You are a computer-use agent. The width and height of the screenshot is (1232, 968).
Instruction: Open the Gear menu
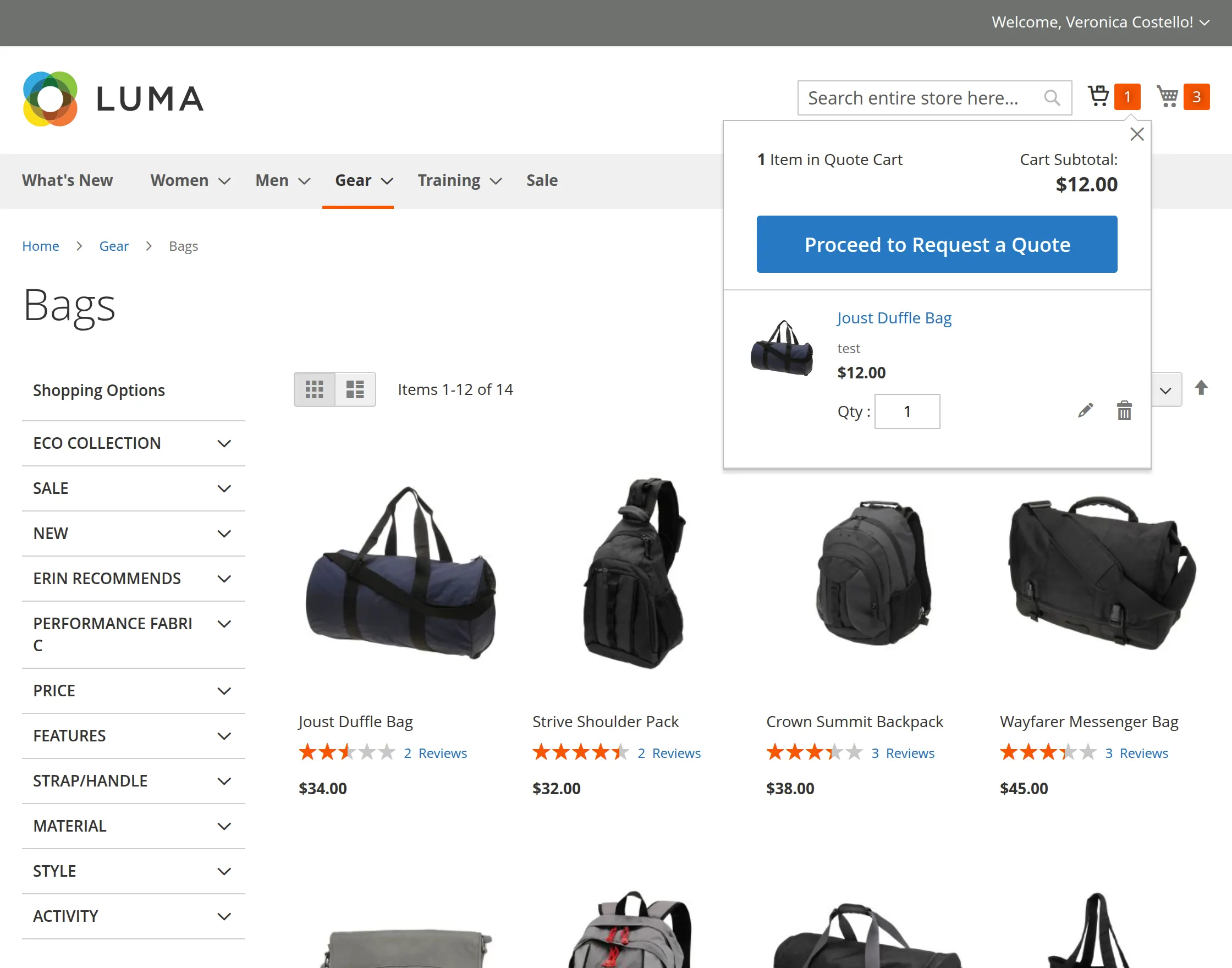point(364,180)
